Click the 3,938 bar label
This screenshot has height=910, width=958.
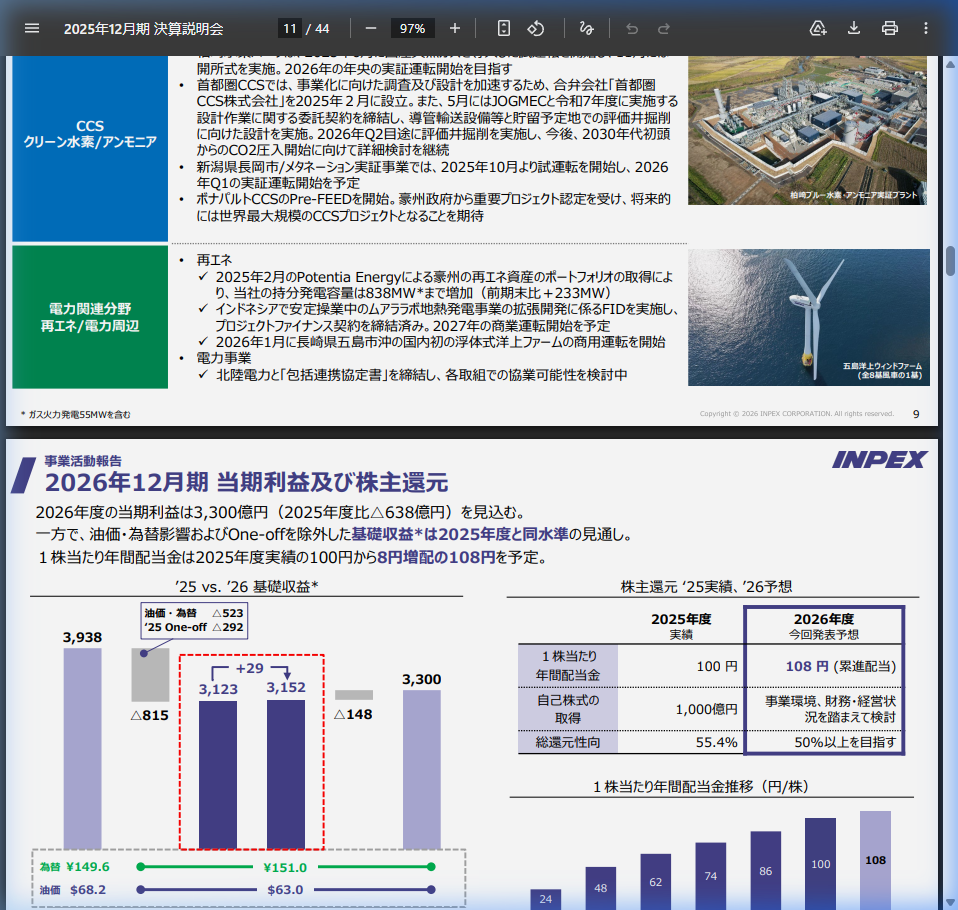[82, 637]
